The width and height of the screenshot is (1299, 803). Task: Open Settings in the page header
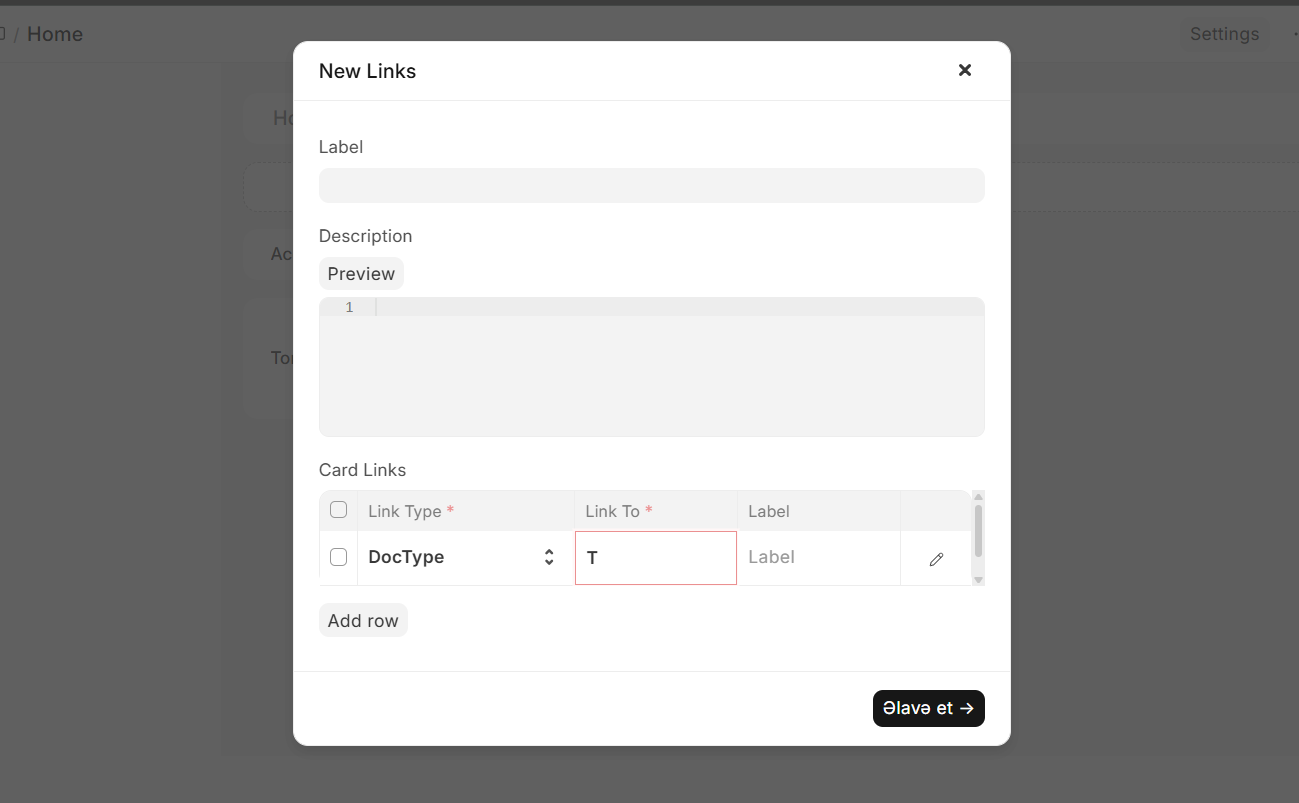click(1224, 34)
